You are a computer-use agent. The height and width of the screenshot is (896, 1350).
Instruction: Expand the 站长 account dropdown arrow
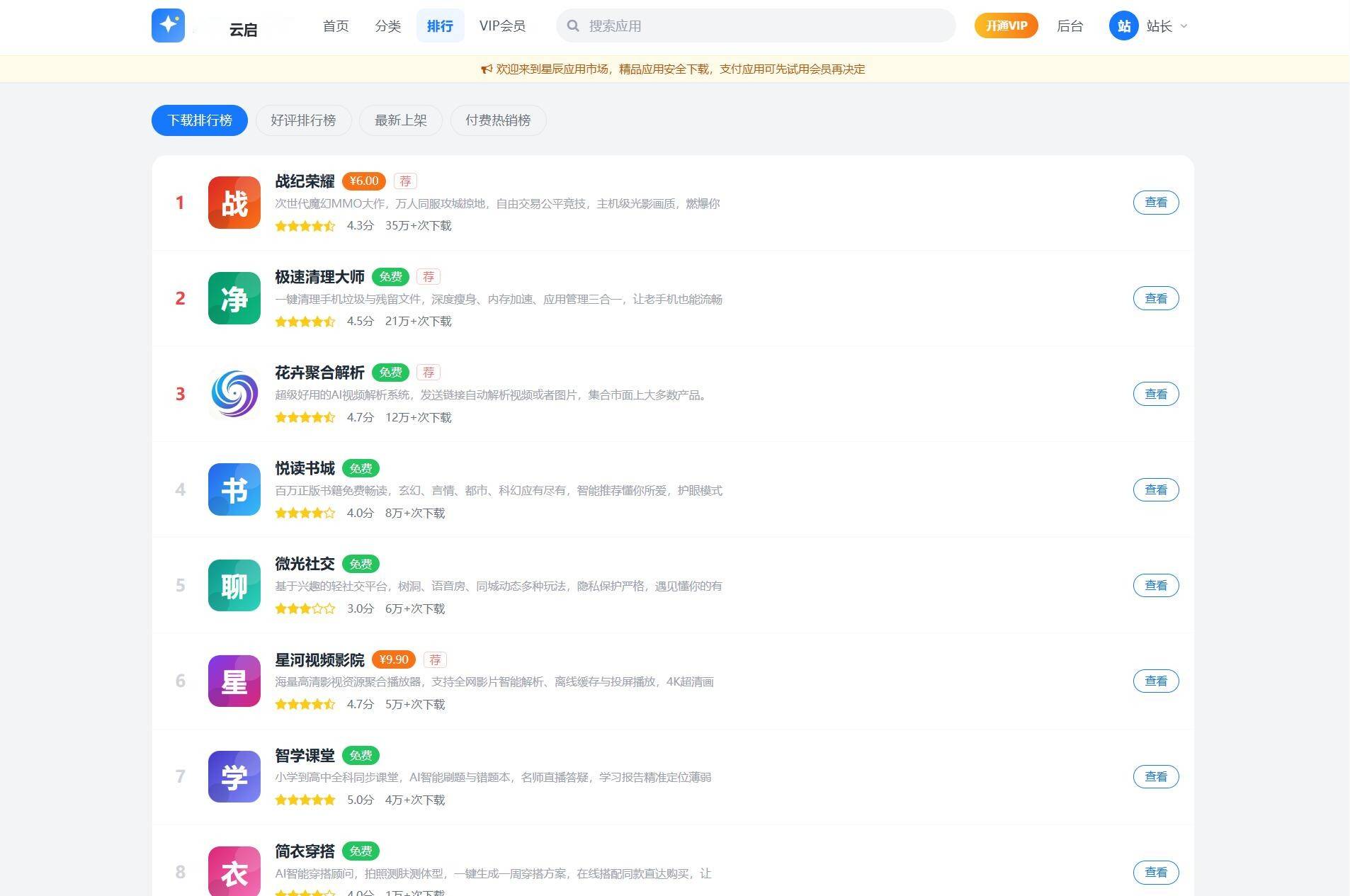[x=1184, y=26]
